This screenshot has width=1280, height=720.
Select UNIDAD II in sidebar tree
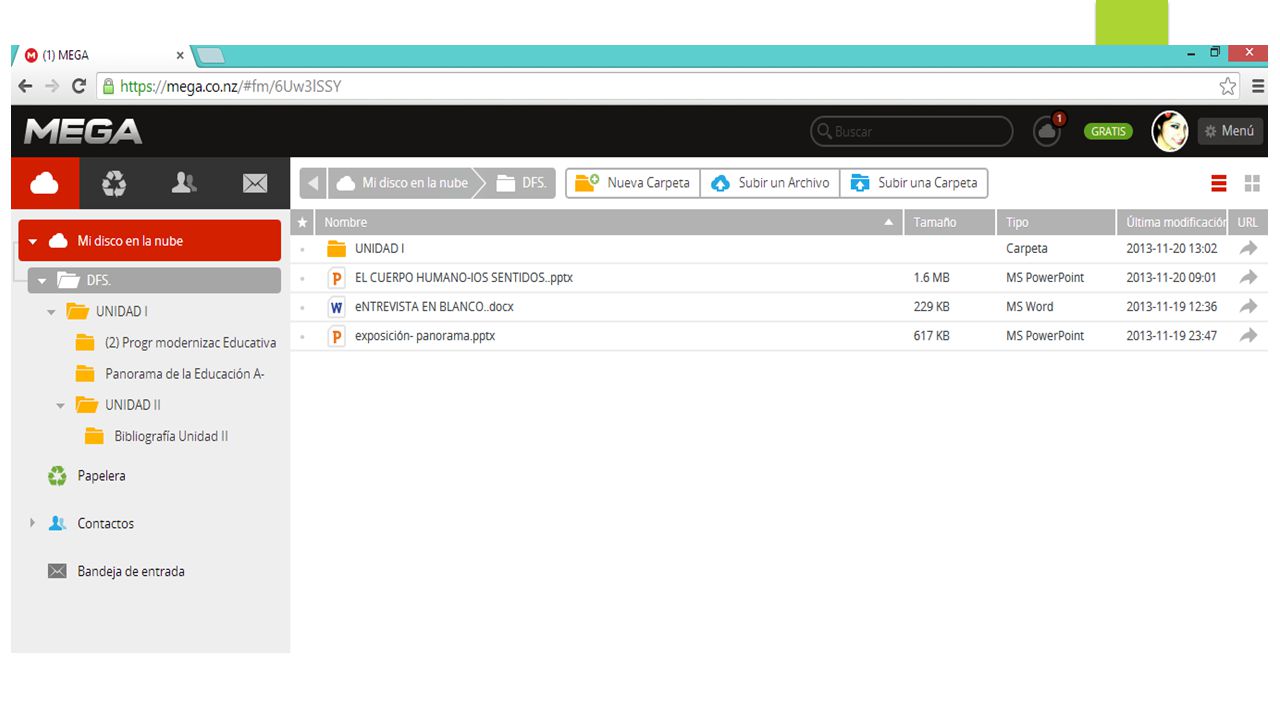pyautogui.click(x=133, y=405)
